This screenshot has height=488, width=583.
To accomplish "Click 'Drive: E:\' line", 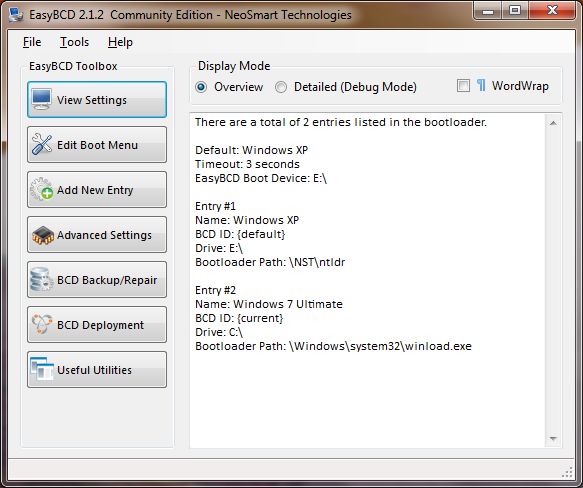I will [219, 248].
